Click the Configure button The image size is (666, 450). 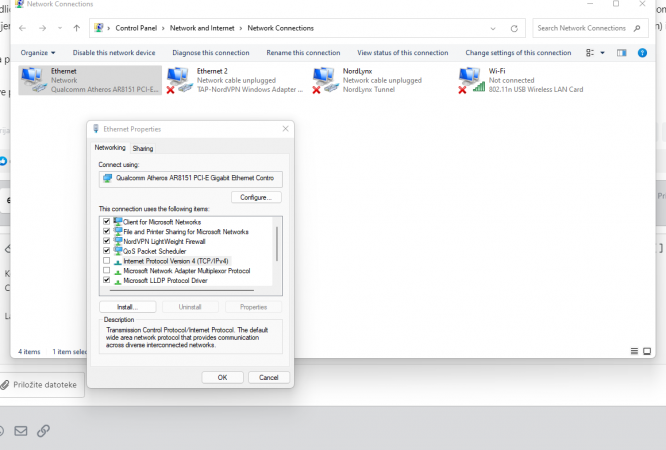(256, 197)
